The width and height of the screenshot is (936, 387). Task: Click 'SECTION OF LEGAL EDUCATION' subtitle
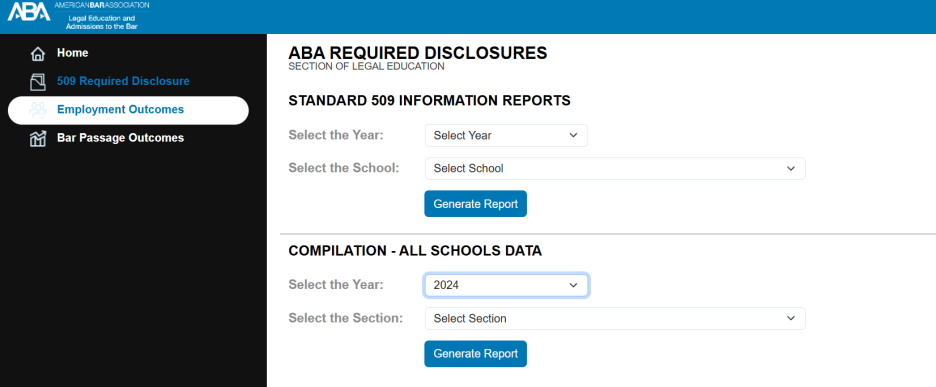click(x=366, y=66)
